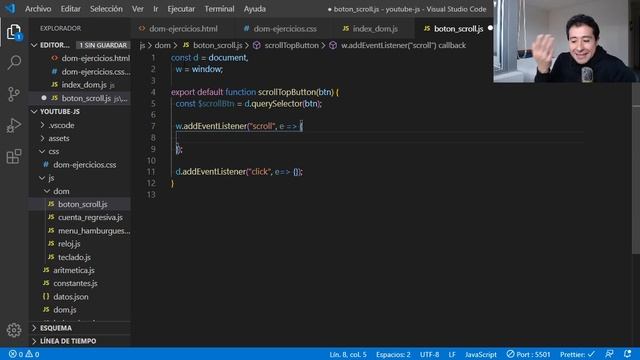
Task: Select boton_scroll.js in the dom folder
Action: point(80,204)
